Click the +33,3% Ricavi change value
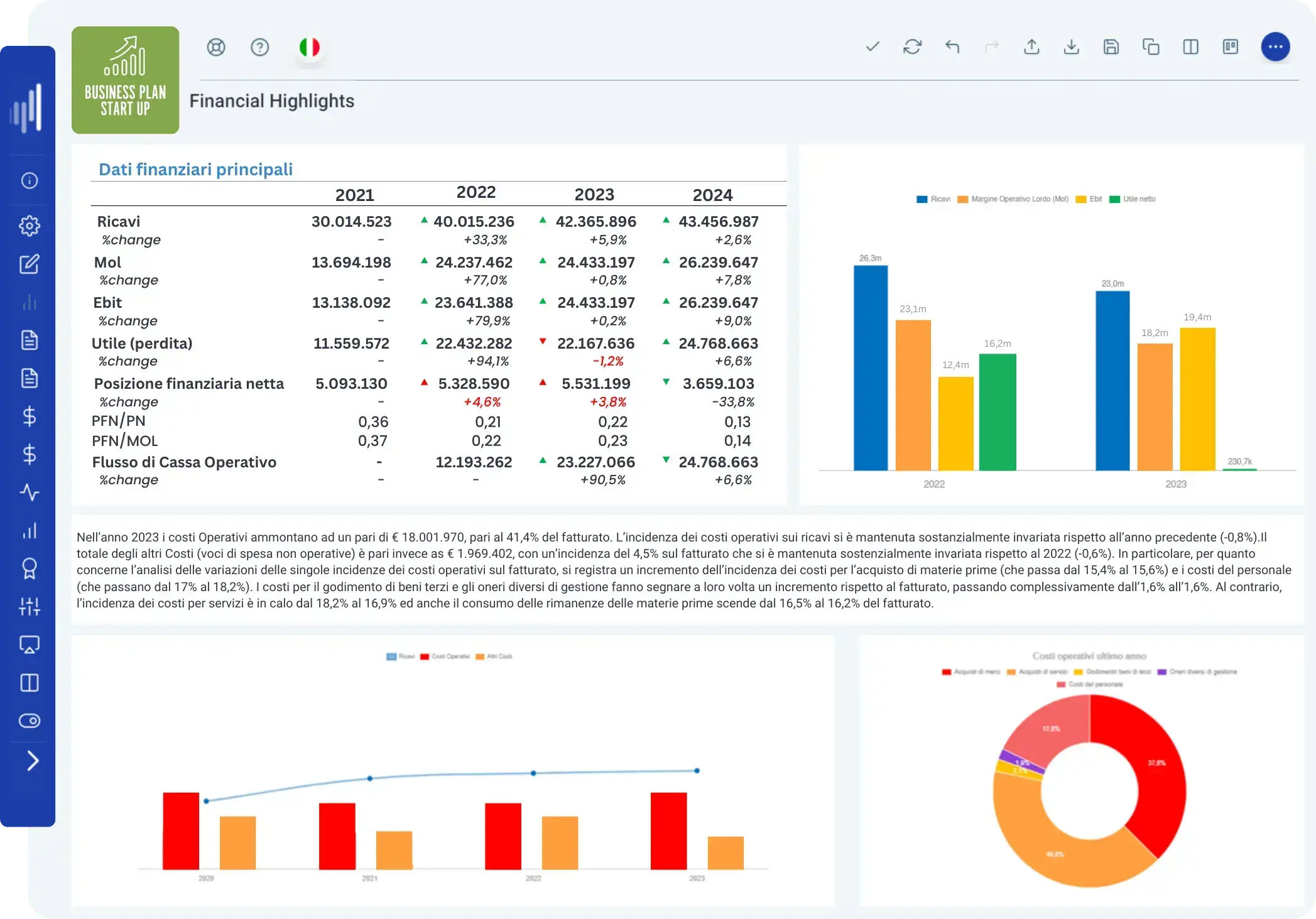1316x919 pixels. (485, 239)
